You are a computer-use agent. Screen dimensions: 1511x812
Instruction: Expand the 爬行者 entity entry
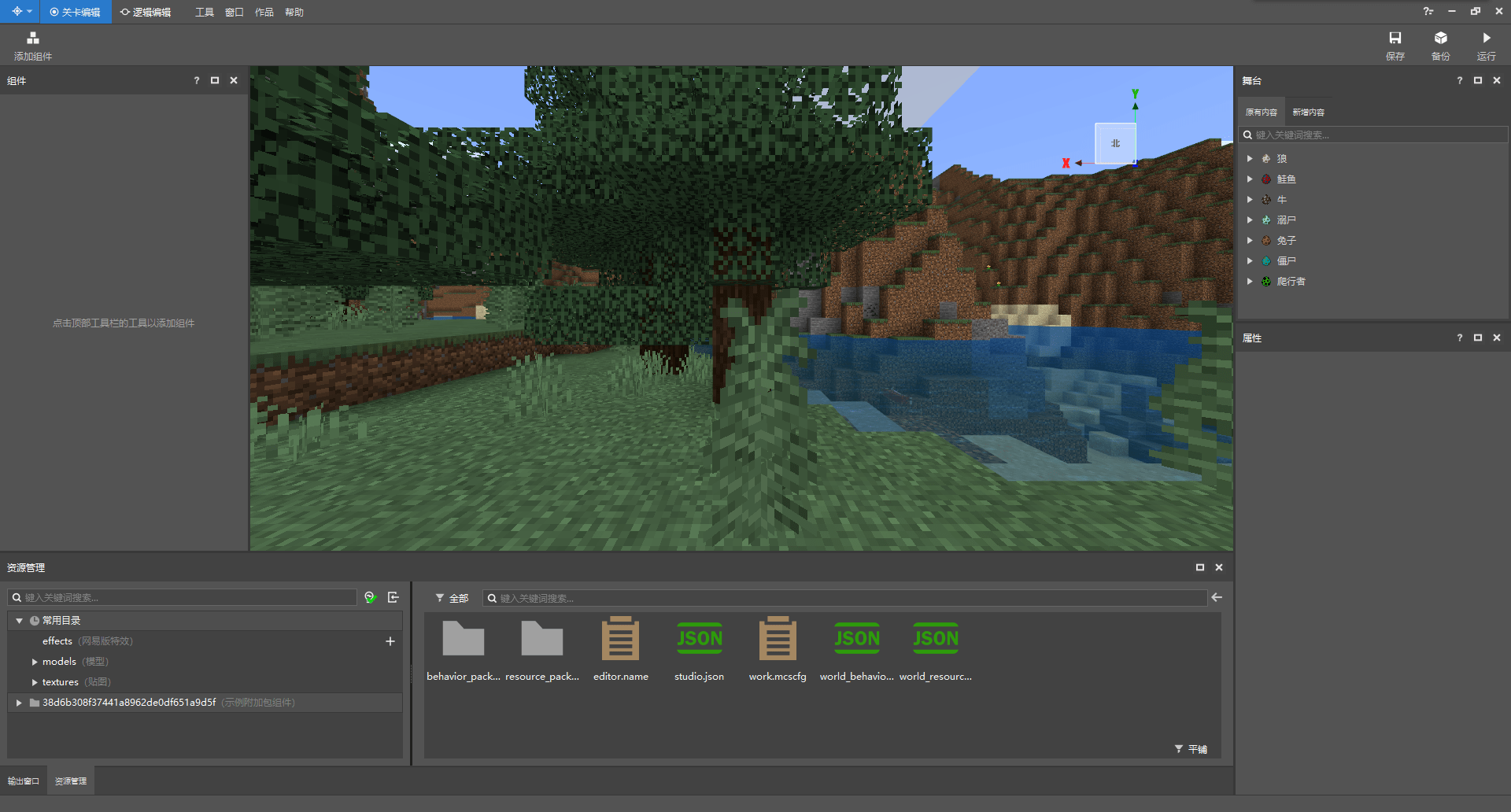click(x=1250, y=281)
